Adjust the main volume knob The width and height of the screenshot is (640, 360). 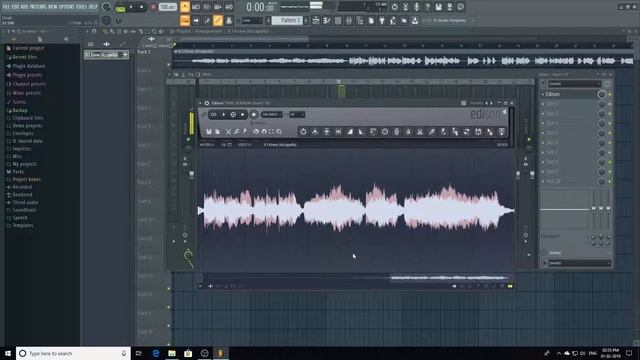(106, 7)
